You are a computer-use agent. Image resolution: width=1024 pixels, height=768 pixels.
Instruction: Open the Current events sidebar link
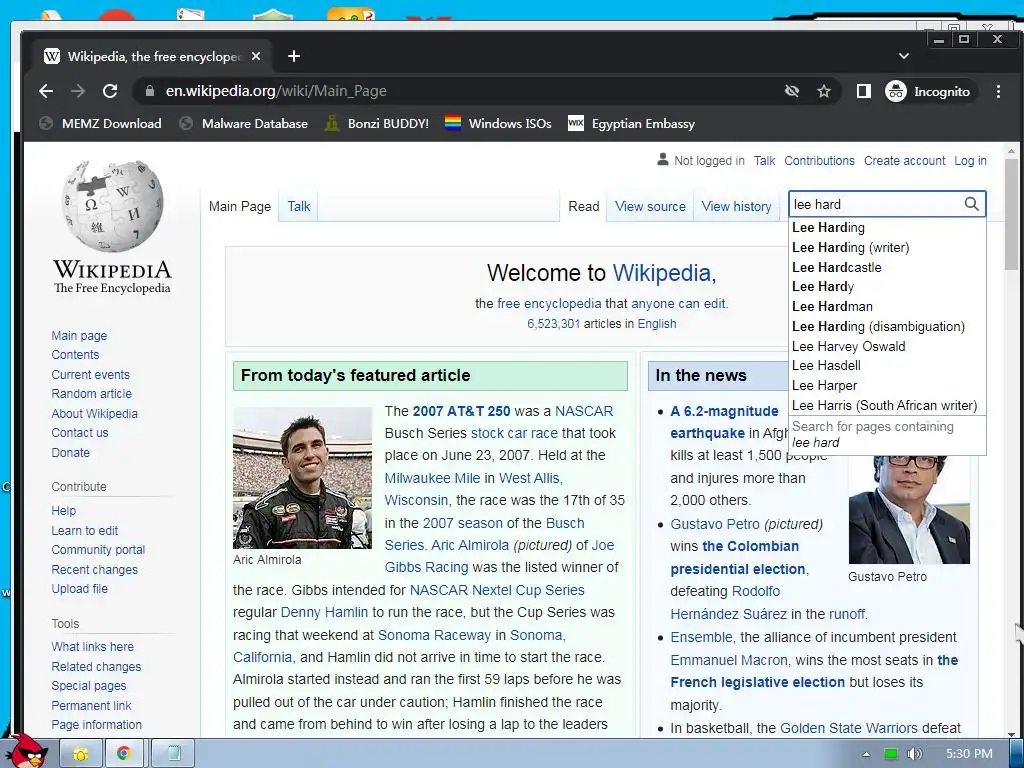(x=91, y=375)
